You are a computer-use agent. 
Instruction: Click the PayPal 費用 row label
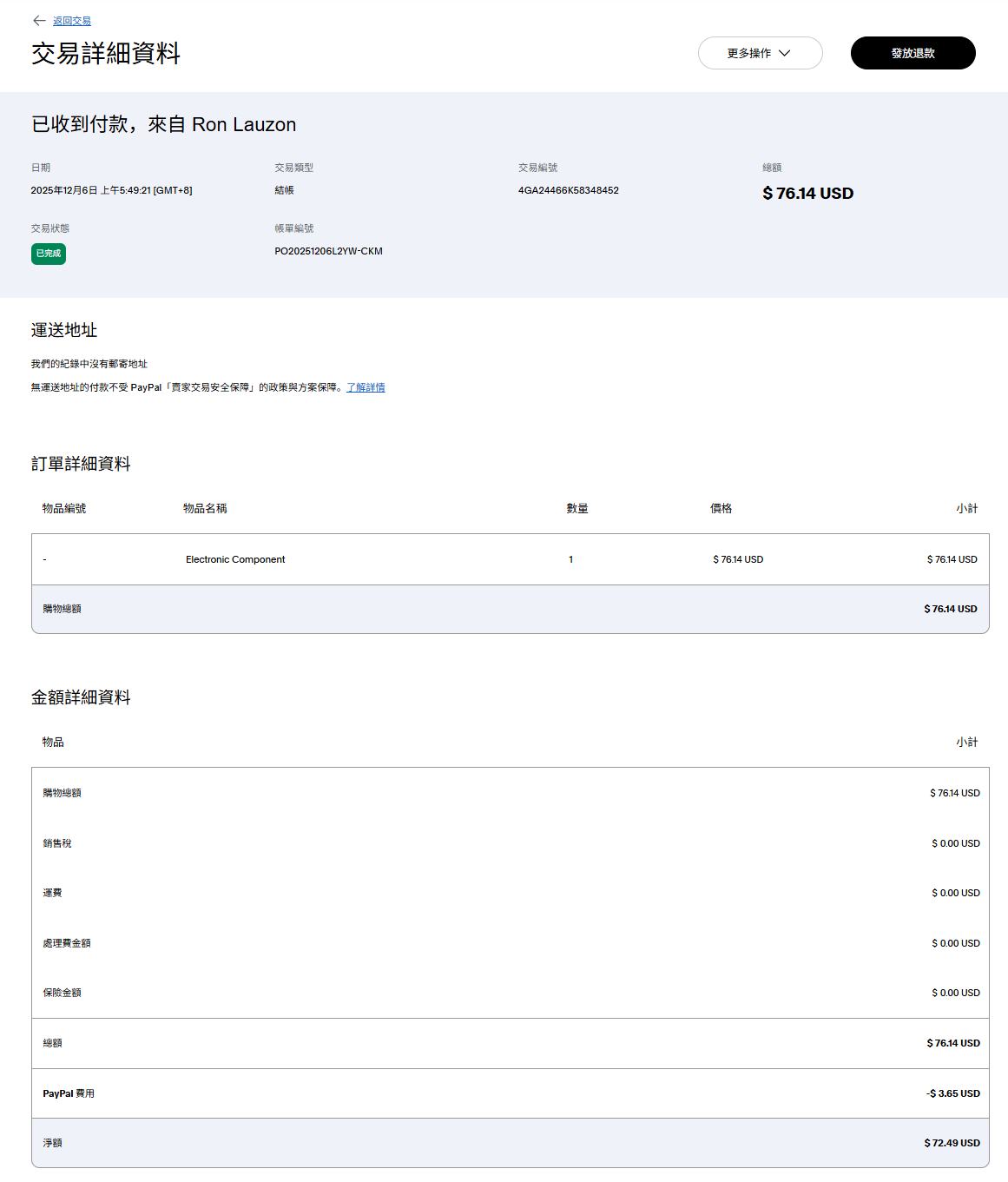(x=69, y=1093)
